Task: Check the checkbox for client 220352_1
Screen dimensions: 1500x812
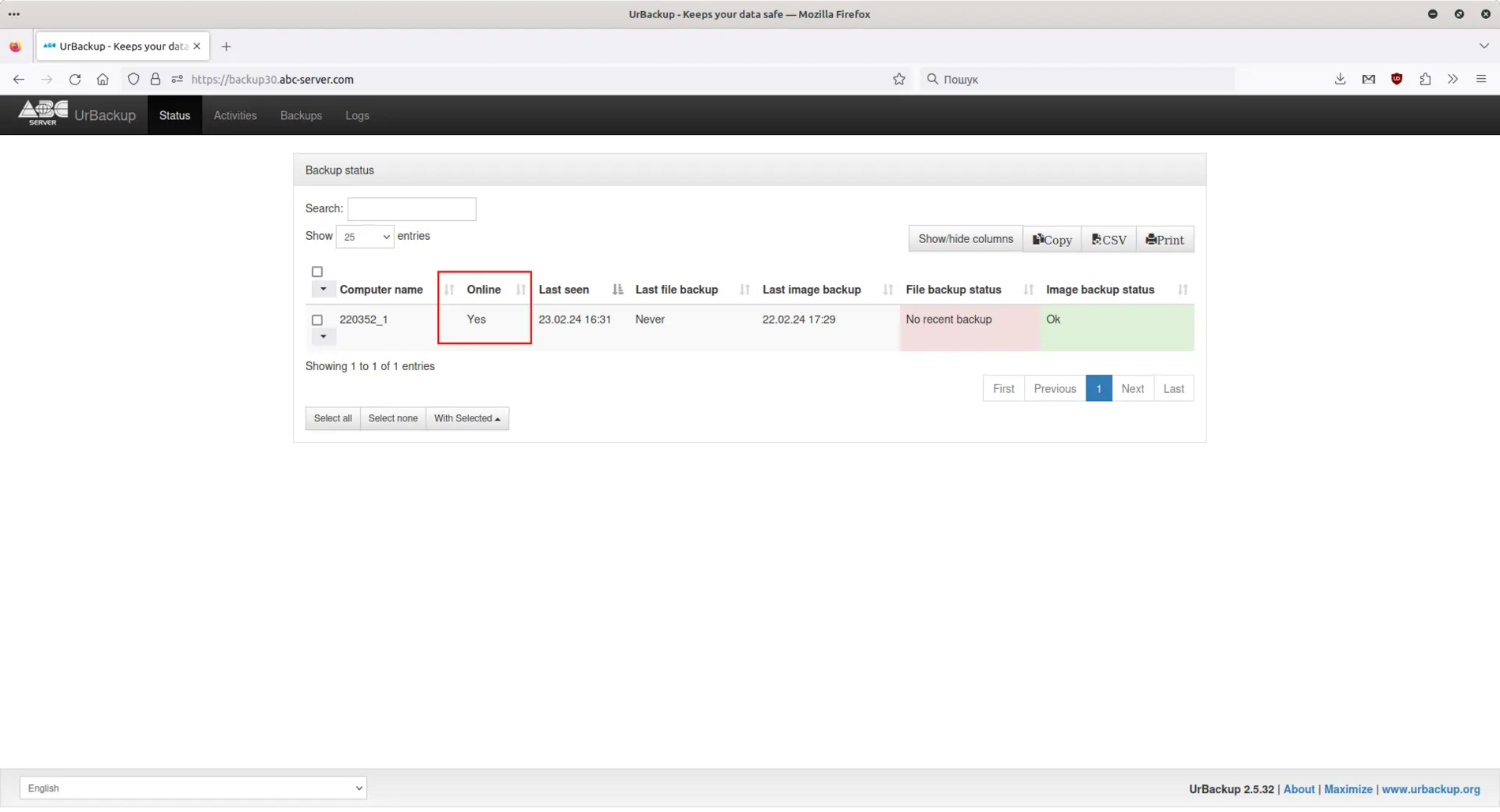Action: click(x=318, y=320)
